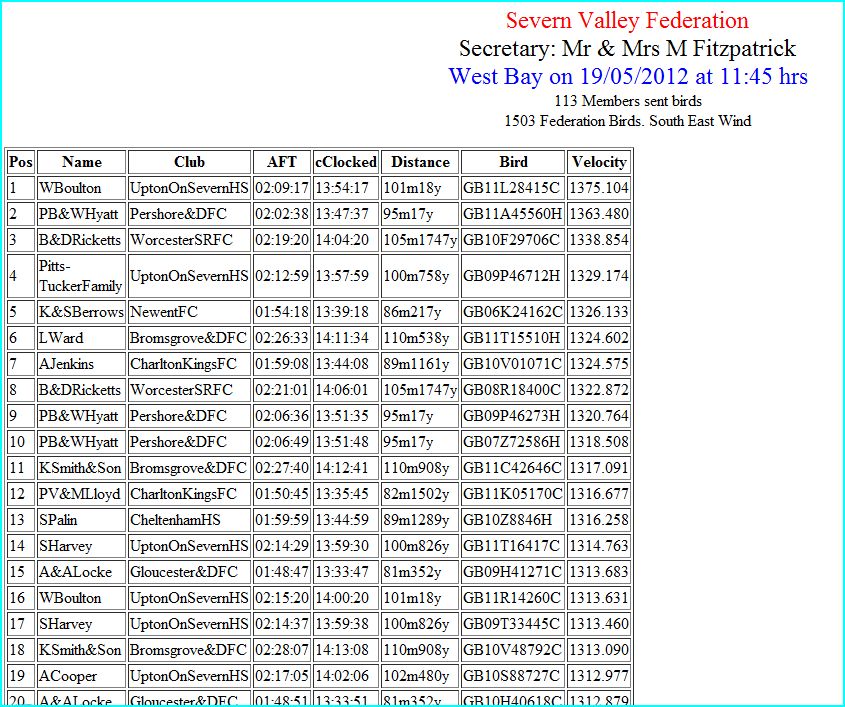Click the cClocked column header

[346, 162]
